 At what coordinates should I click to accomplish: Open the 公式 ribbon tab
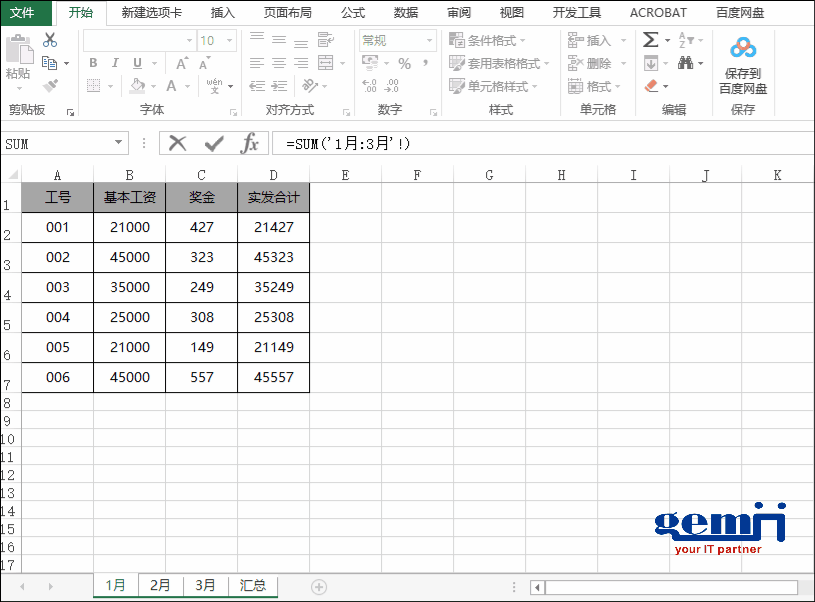coord(352,13)
